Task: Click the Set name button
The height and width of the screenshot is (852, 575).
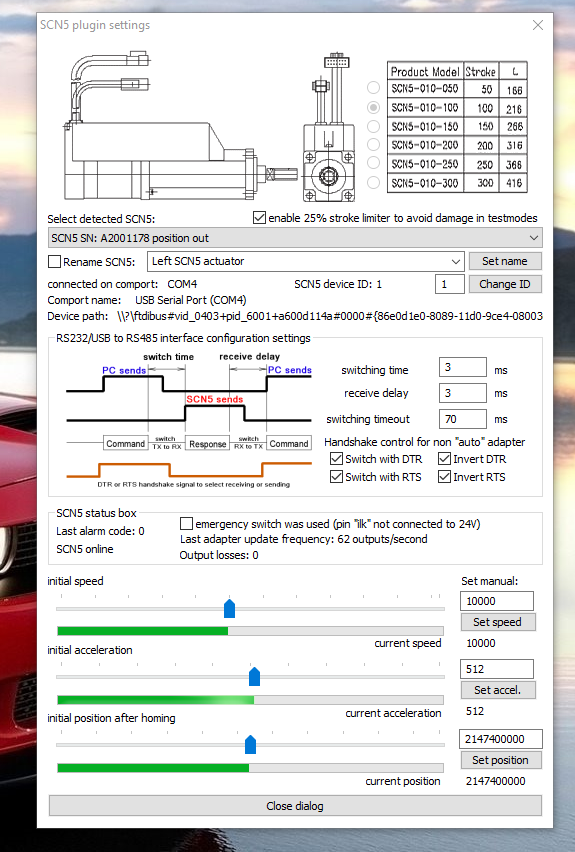Action: [x=505, y=261]
